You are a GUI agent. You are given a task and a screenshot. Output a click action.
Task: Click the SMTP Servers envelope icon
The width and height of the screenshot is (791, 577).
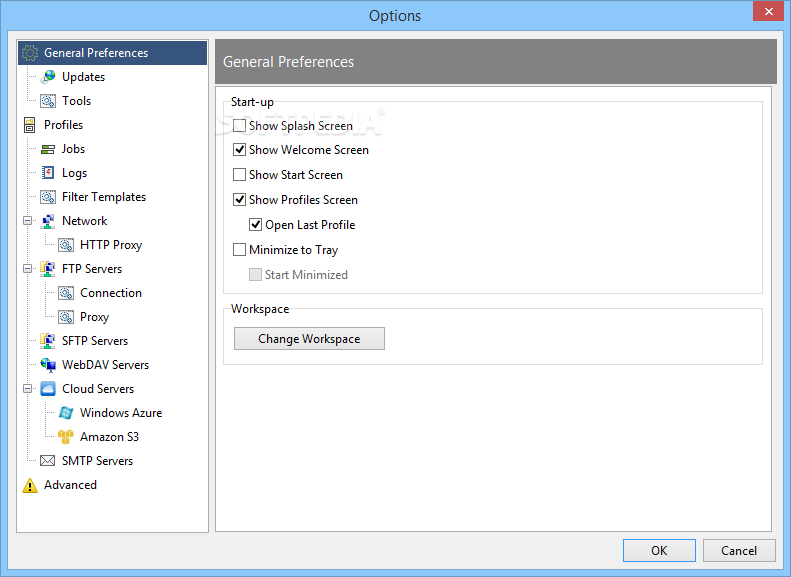point(48,461)
